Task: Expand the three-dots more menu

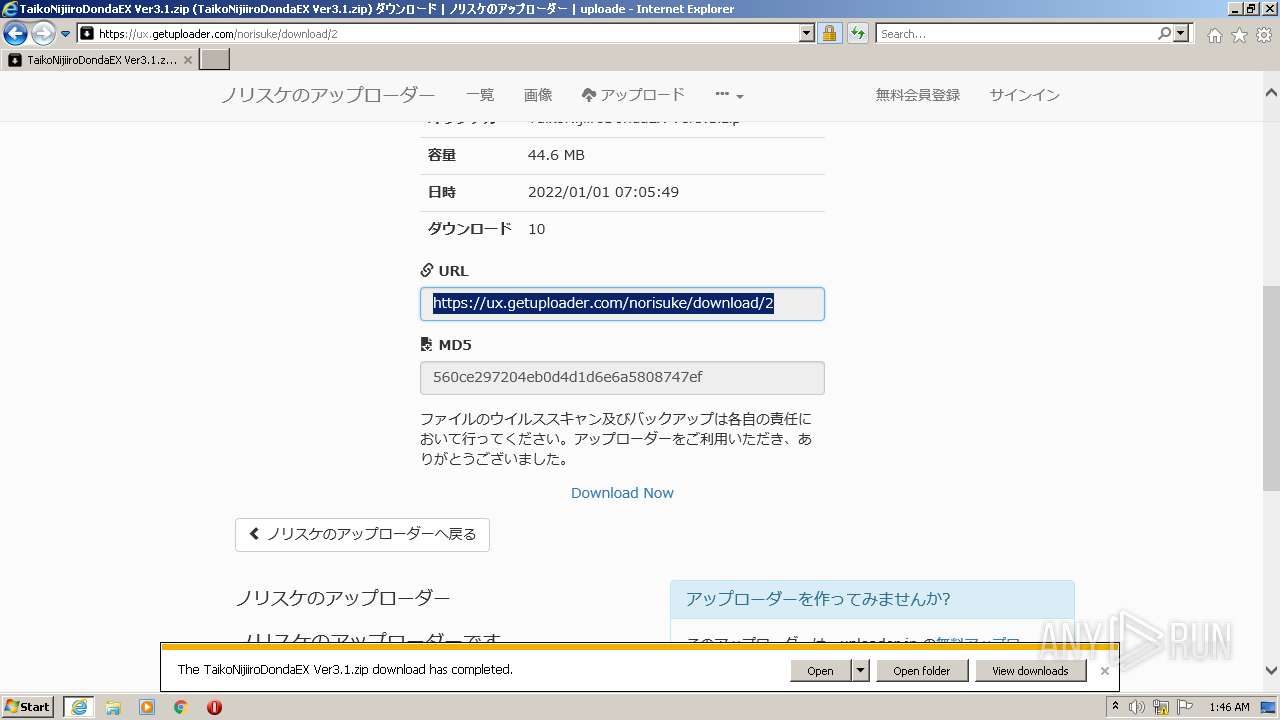Action: (x=729, y=95)
